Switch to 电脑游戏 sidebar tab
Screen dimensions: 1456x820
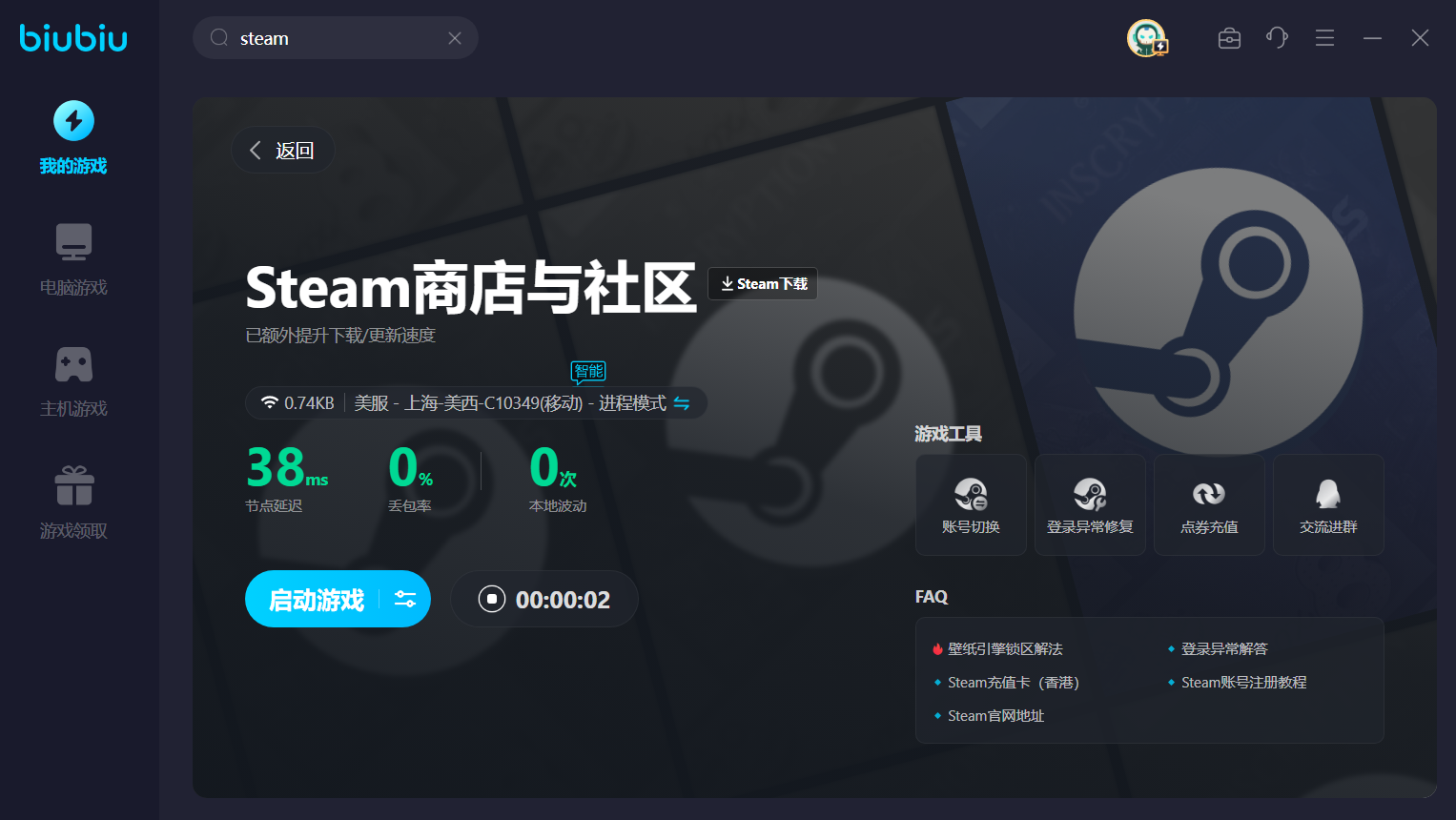tap(73, 259)
